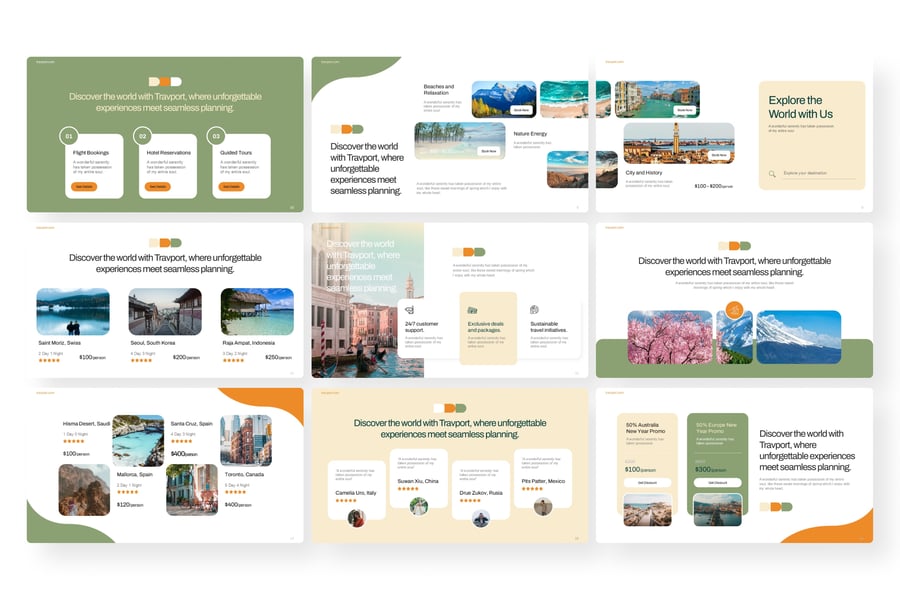Open the pink cherry blossom image
The height and width of the screenshot is (600, 900).
[669, 337]
